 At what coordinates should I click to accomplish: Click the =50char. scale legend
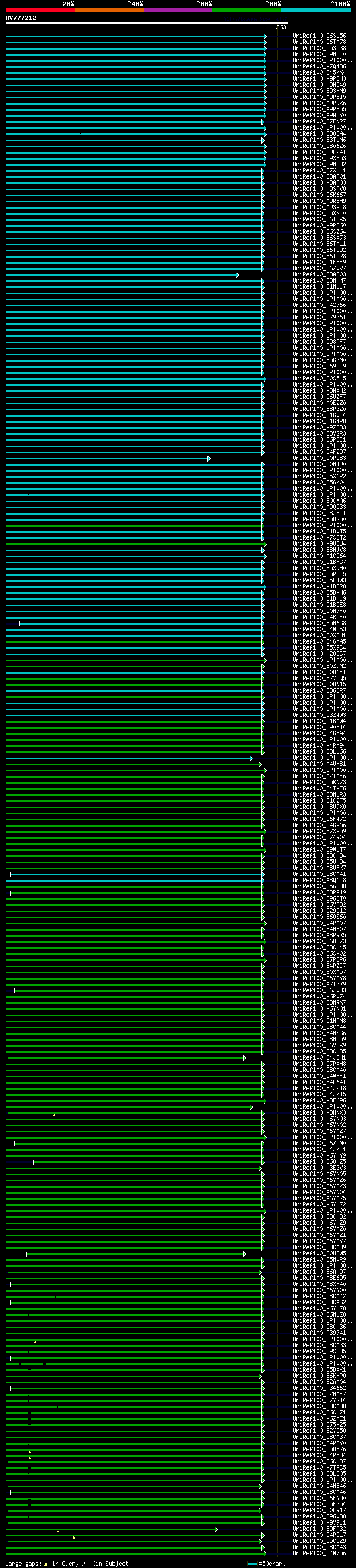tap(267, 1564)
